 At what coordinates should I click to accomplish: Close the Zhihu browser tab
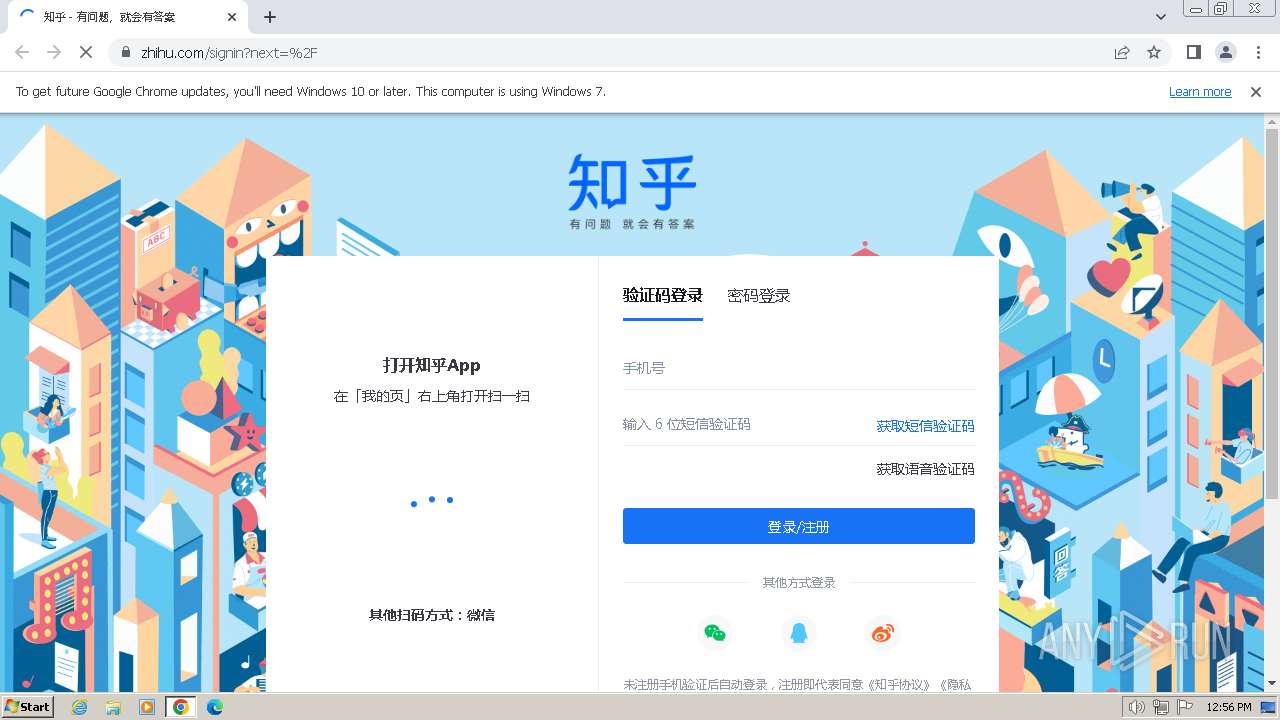[x=232, y=17]
